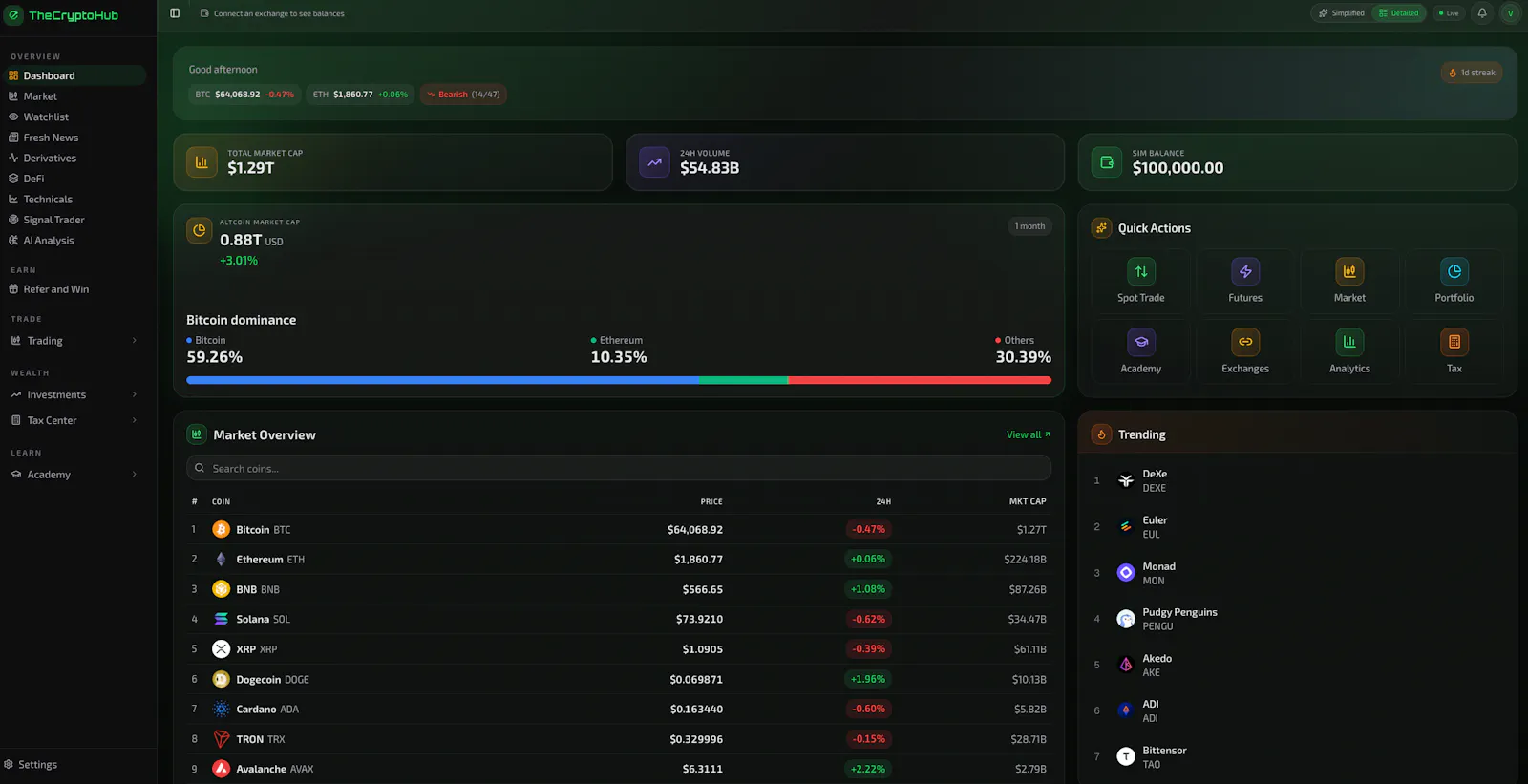Image resolution: width=1528 pixels, height=784 pixels.
Task: Click the Bearish sentiment badge
Action: 463,95
